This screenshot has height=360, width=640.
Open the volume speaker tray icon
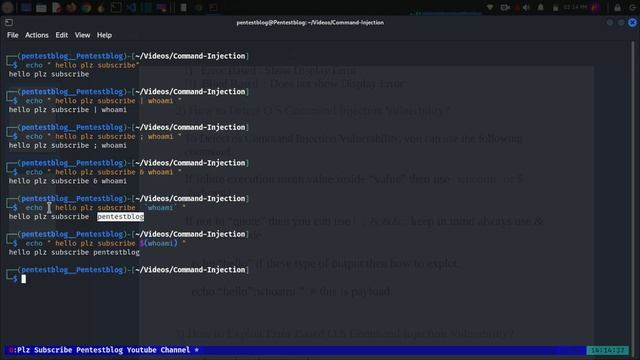526,7
